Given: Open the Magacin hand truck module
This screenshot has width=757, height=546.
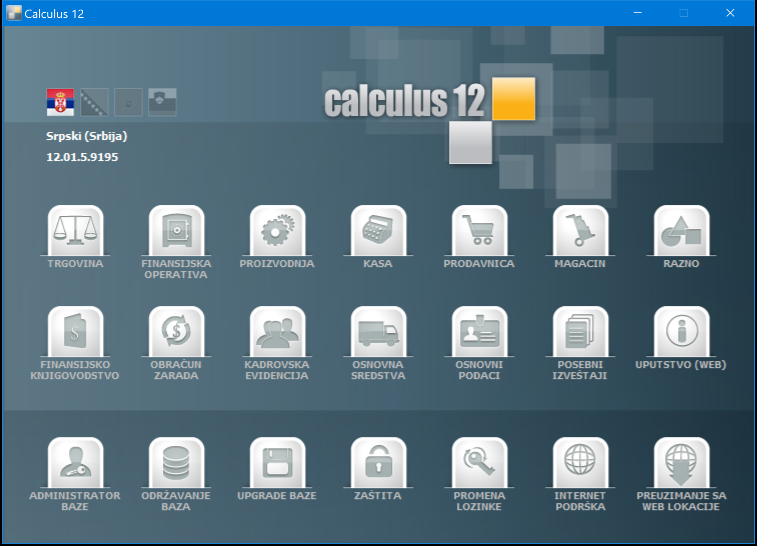Looking at the screenshot, I should (580, 231).
